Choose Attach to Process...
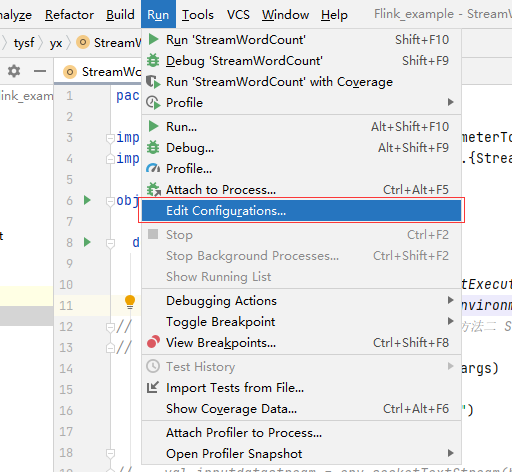This screenshot has height=472, width=512. tap(301, 190)
